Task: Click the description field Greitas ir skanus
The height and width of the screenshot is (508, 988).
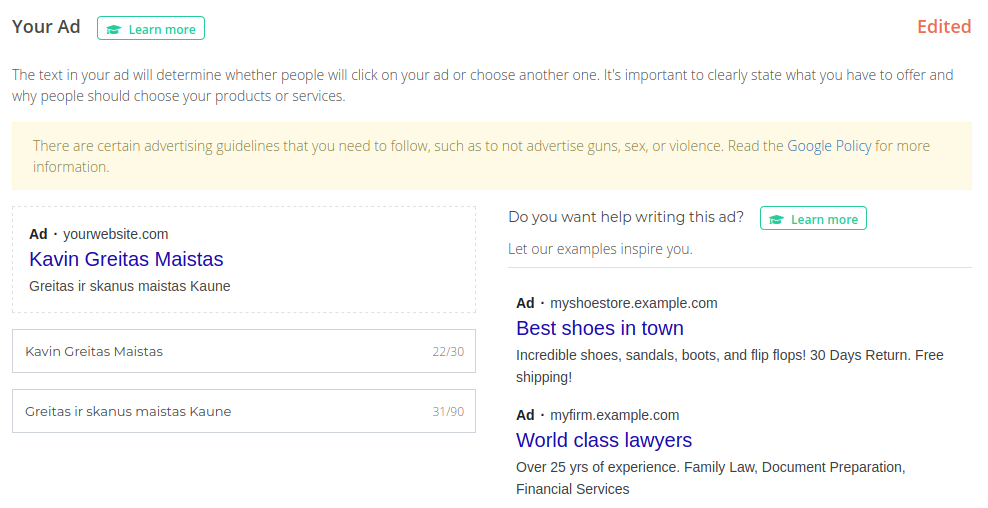Action: (x=220, y=411)
